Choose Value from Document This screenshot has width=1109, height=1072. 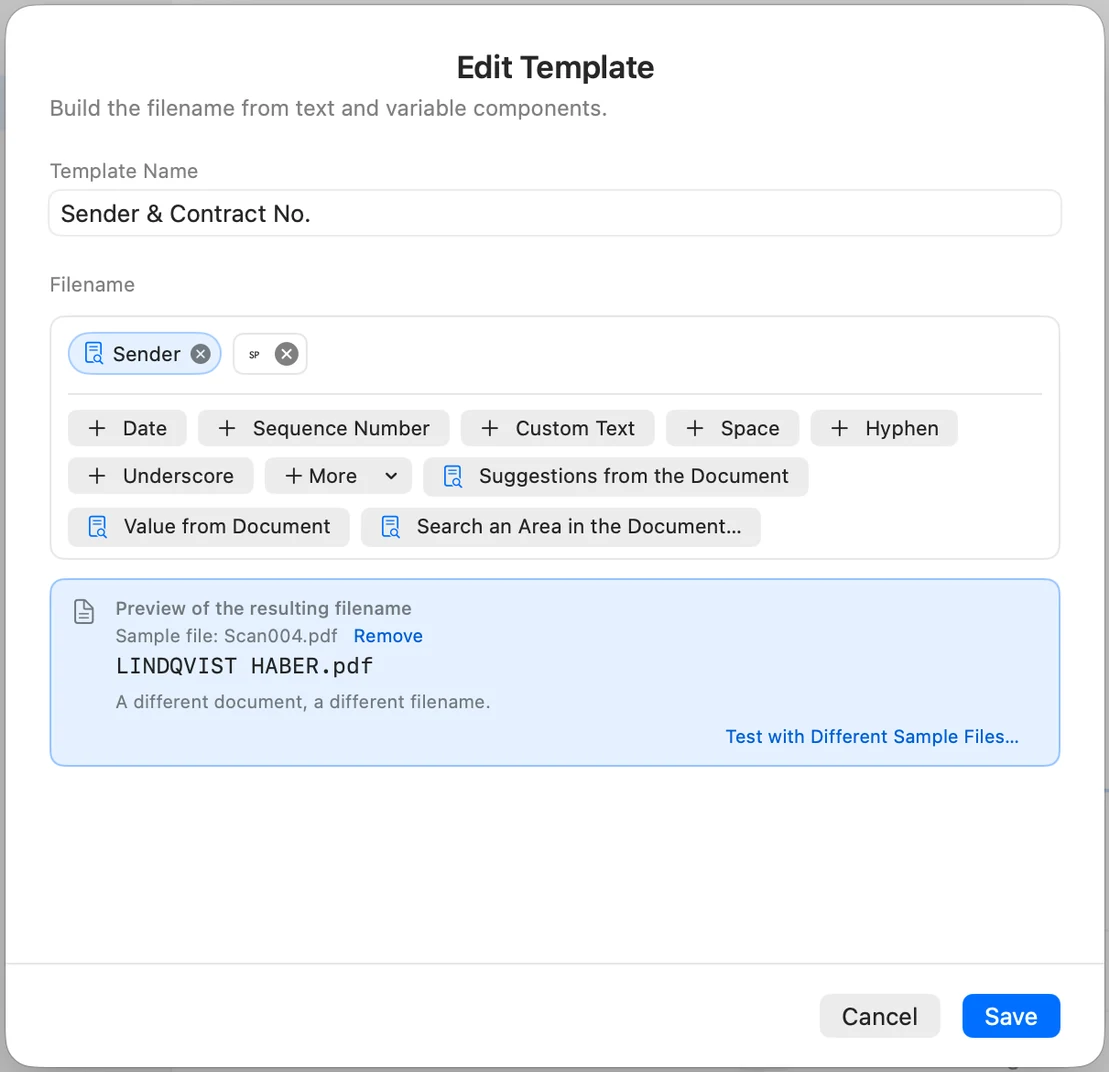(209, 527)
